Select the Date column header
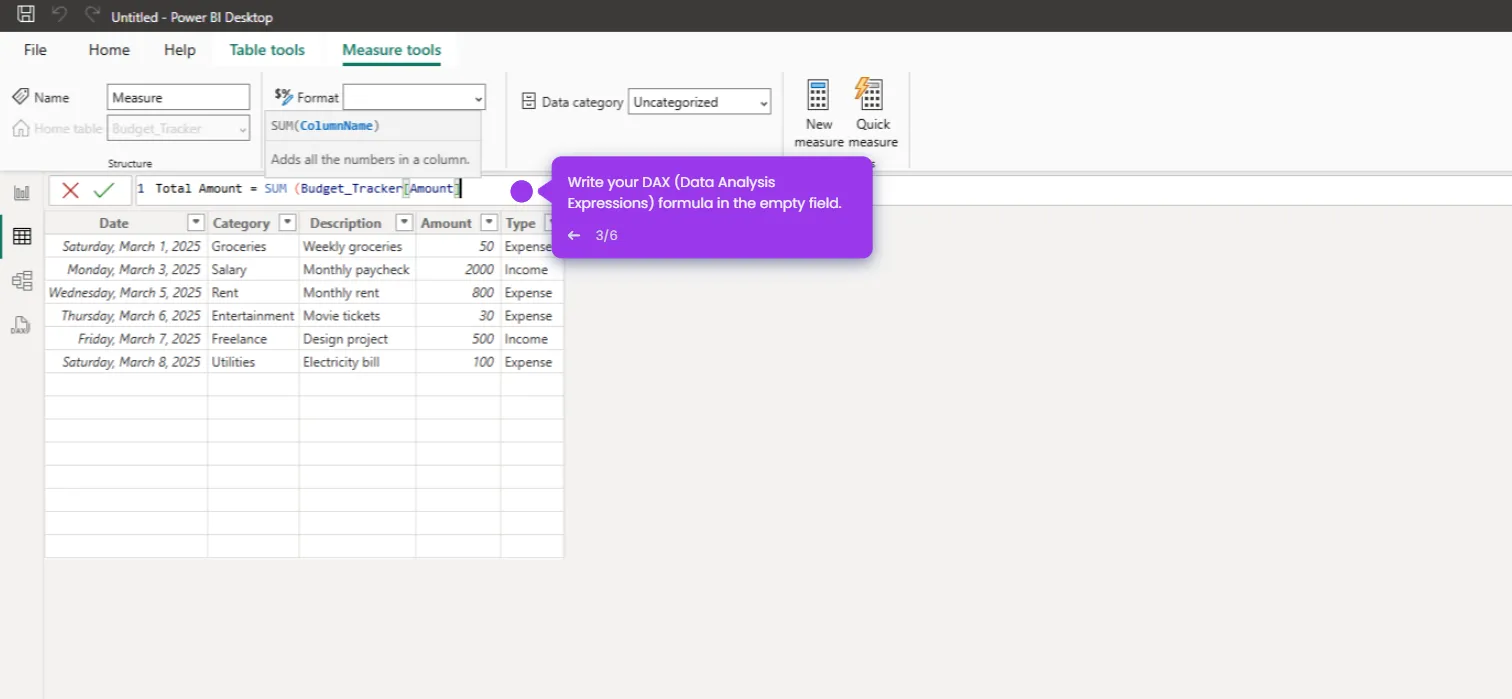Image resolution: width=1512 pixels, height=699 pixels. [x=114, y=223]
